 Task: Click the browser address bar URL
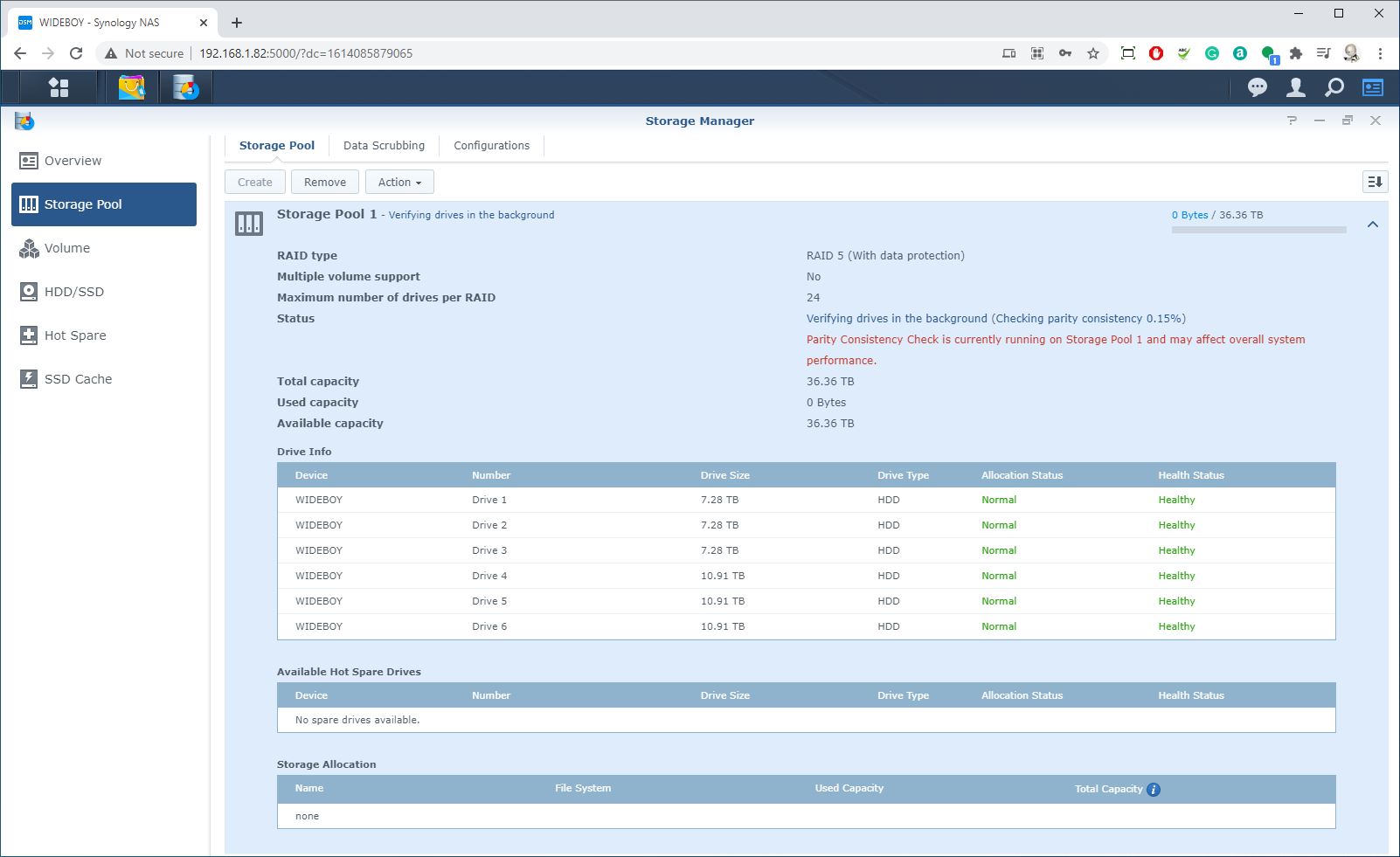tap(306, 53)
